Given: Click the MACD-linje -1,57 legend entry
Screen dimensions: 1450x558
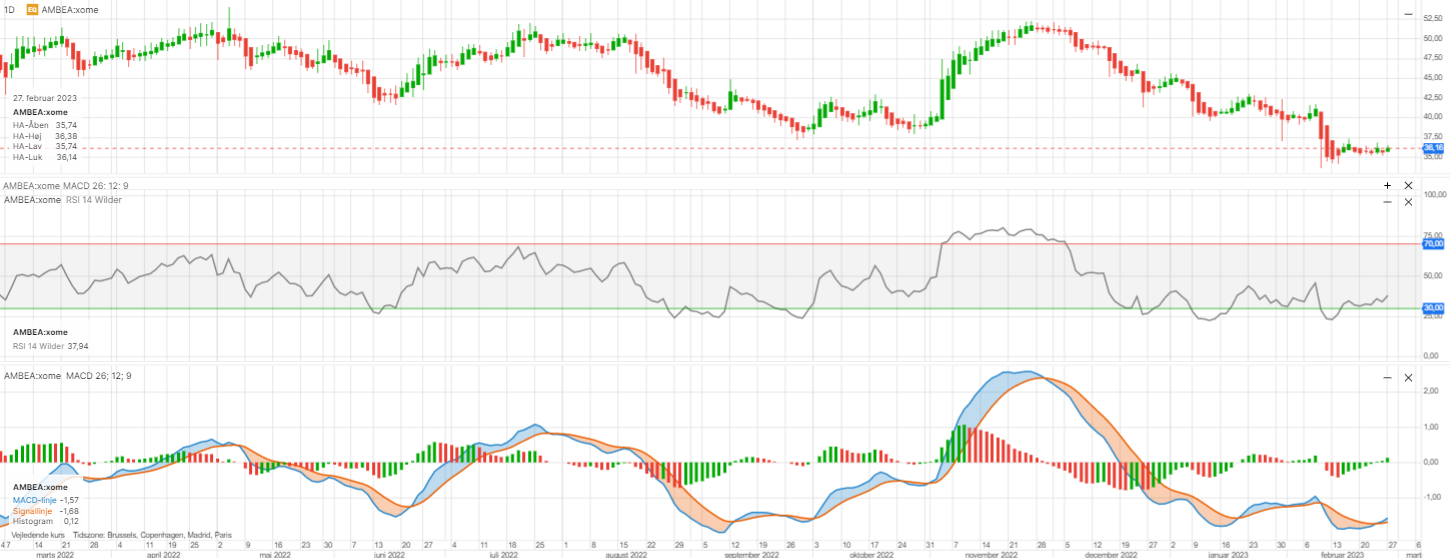Looking at the screenshot, I should (46, 499).
